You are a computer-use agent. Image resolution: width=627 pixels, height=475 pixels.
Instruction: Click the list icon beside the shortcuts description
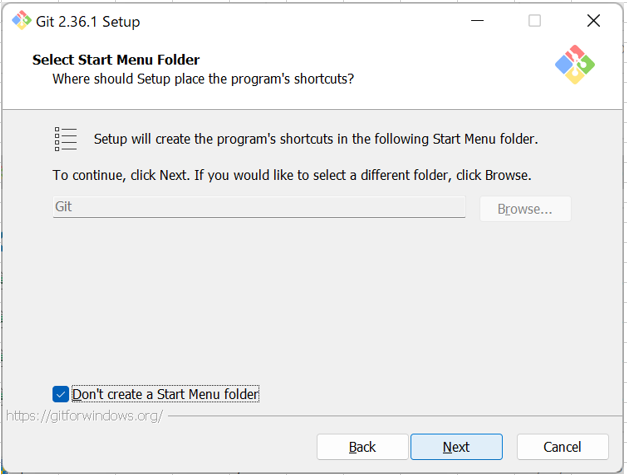pos(66,139)
